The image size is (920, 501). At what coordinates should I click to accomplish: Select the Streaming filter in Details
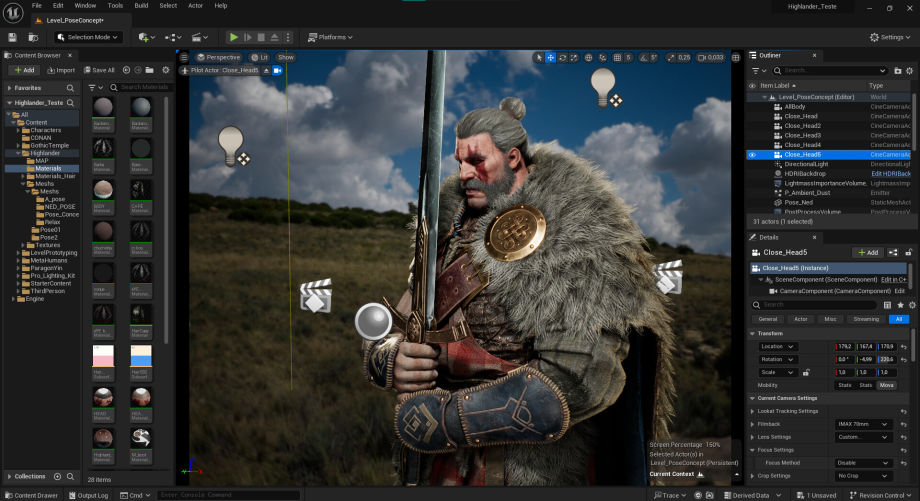(866, 319)
